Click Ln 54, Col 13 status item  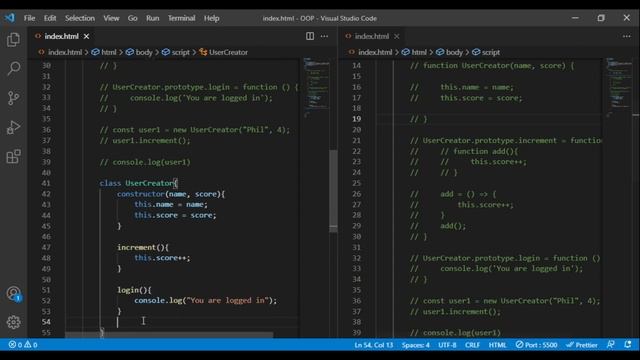point(373,345)
